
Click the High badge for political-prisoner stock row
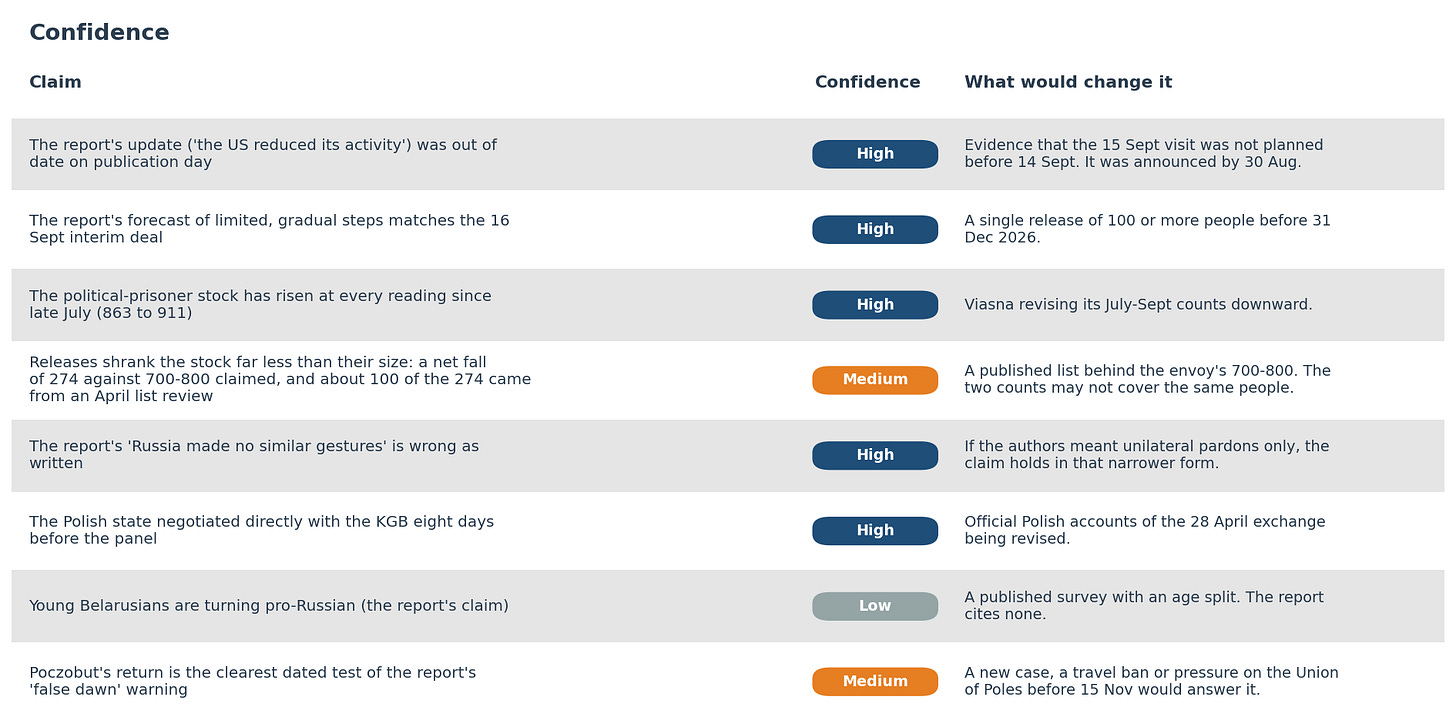(x=875, y=305)
